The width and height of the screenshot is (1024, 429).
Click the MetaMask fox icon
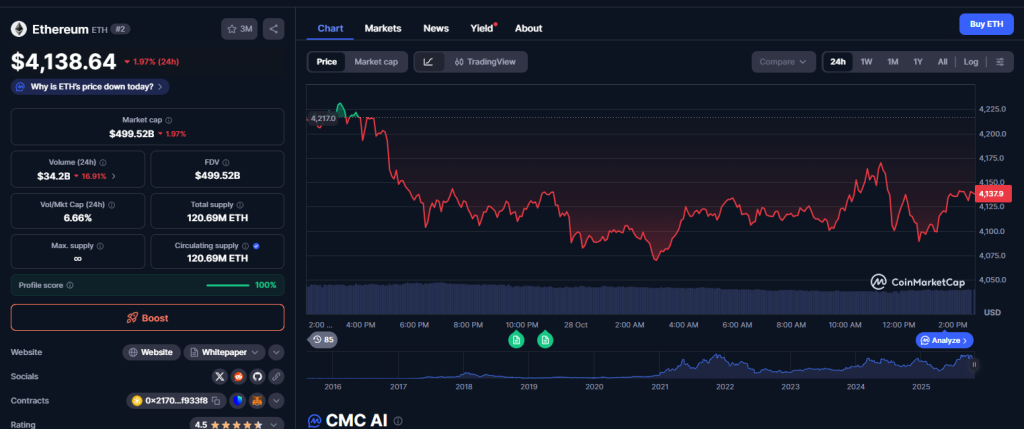coord(257,401)
